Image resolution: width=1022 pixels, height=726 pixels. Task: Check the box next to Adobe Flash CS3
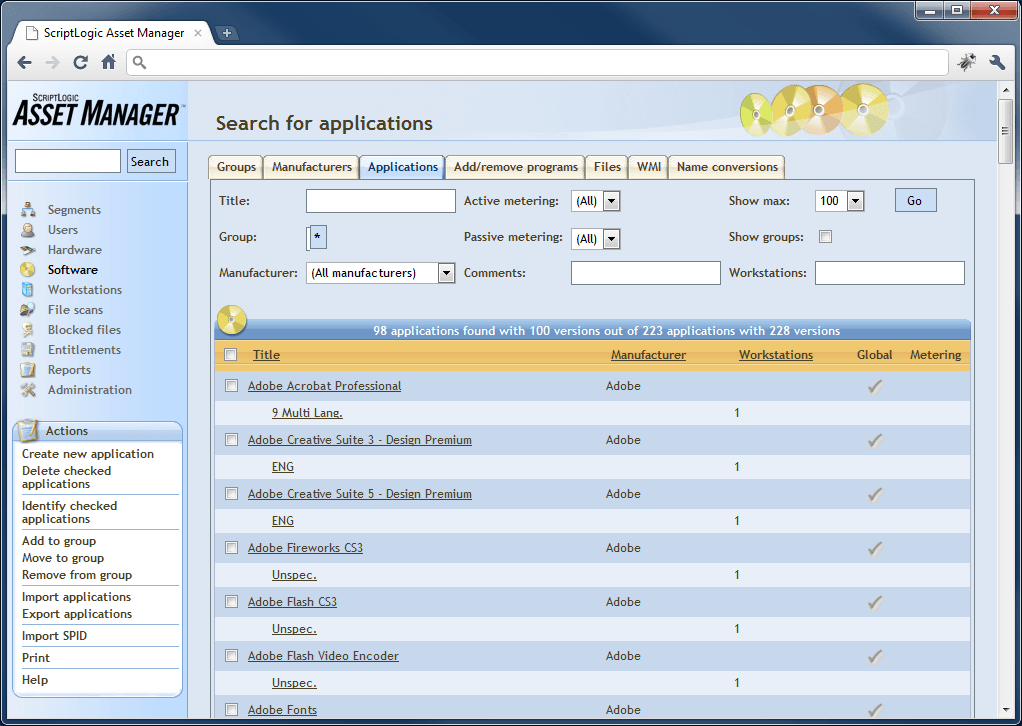[x=231, y=601]
